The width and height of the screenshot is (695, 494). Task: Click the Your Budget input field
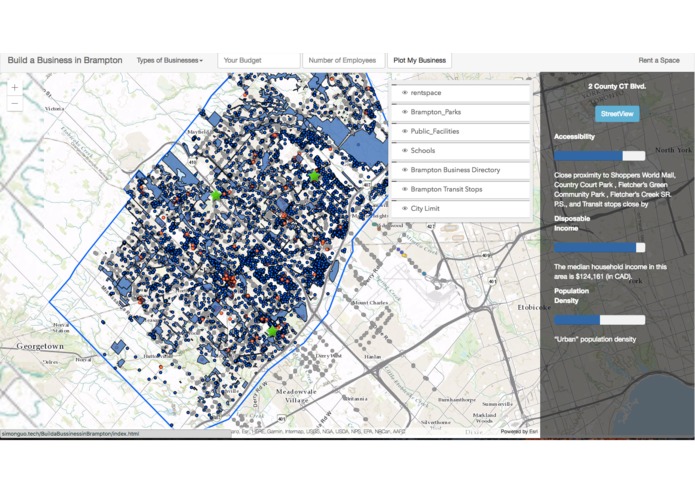click(259, 60)
